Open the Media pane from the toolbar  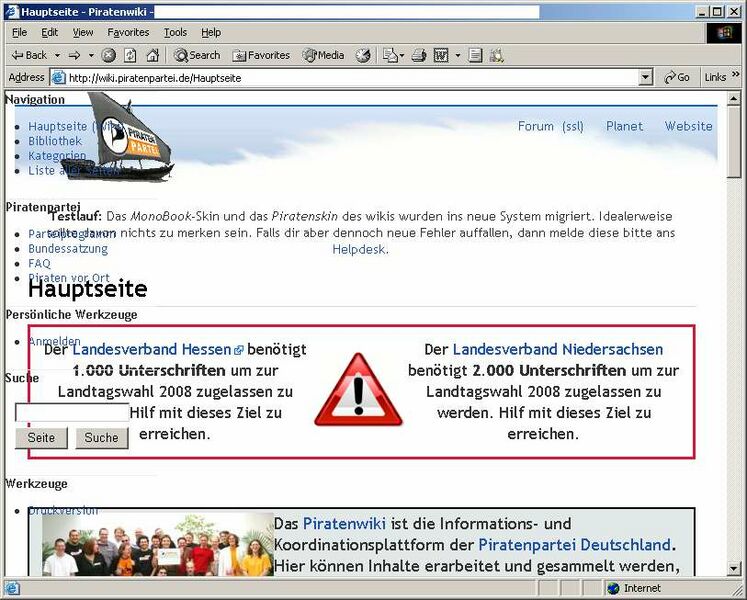(323, 55)
